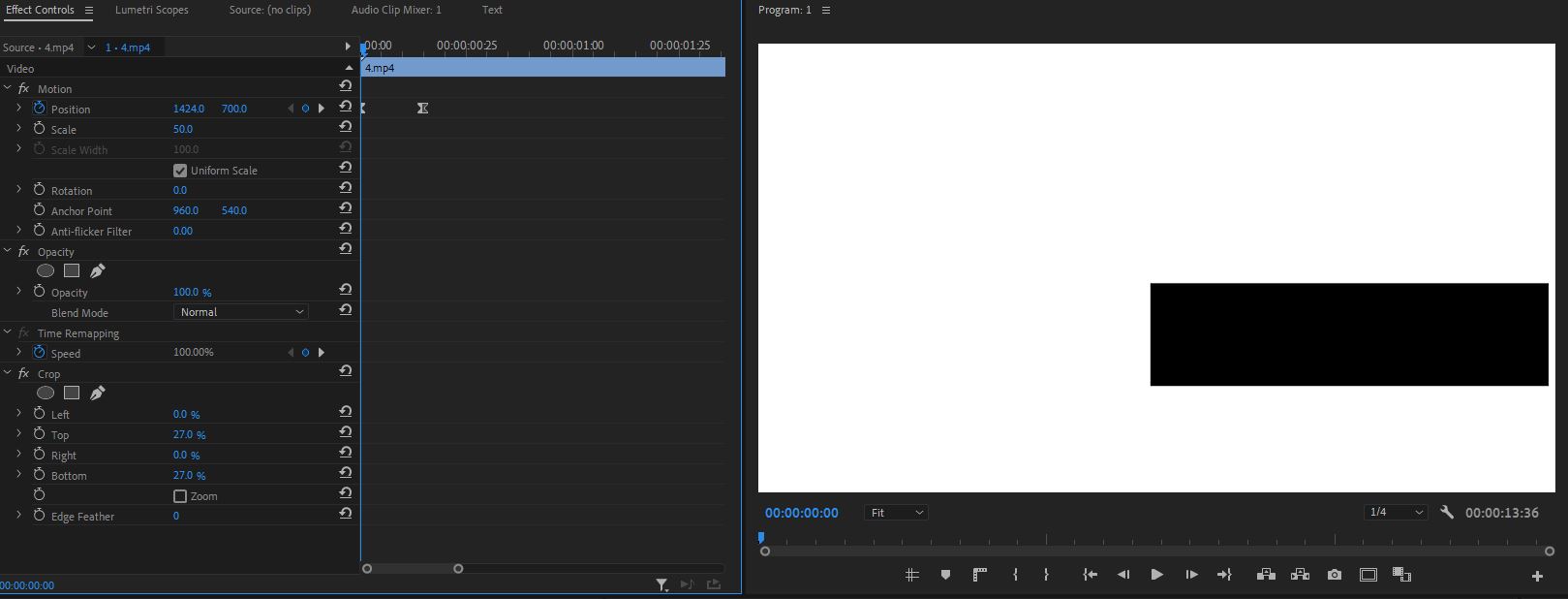Toggle Crop fx effect on/off
1568x599 pixels.
24,373
